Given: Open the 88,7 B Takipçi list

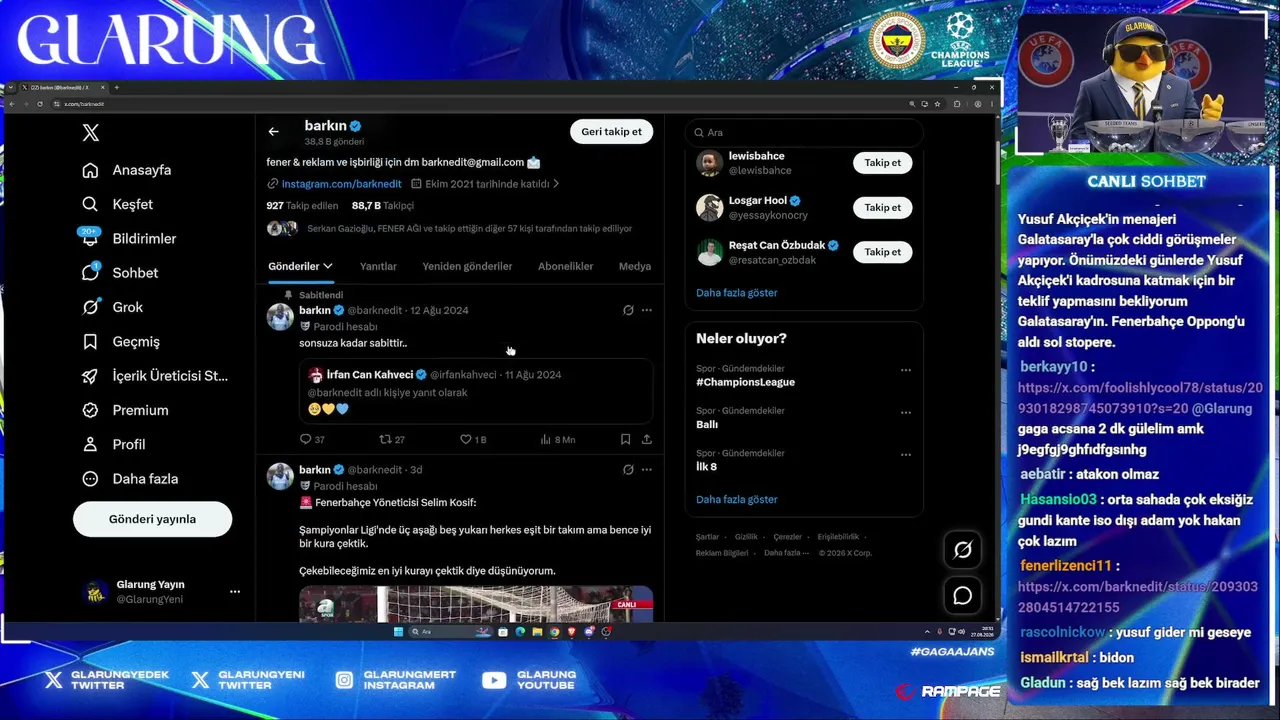Looking at the screenshot, I should tap(383, 205).
